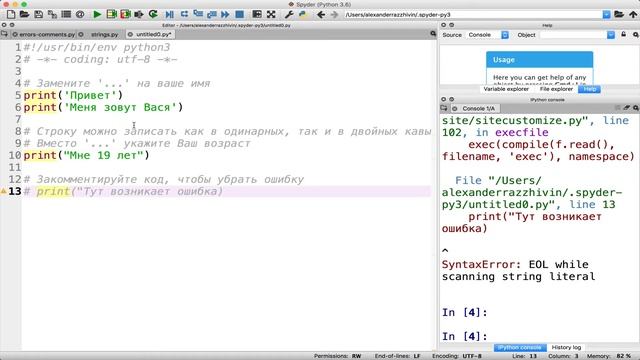The height and width of the screenshot is (360, 640).
Task: Expand the Help Object history dropdown
Action: [x=611, y=35]
